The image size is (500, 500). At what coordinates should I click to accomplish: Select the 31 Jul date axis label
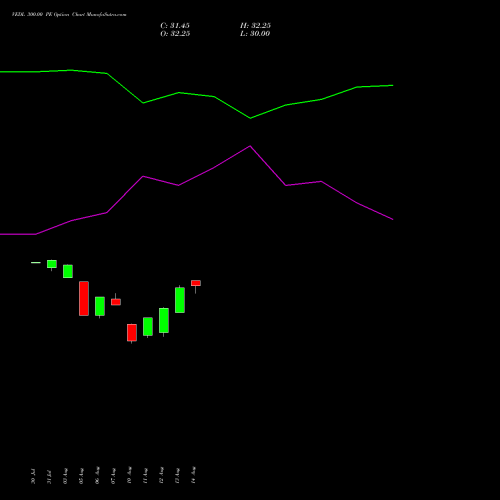tap(49, 476)
